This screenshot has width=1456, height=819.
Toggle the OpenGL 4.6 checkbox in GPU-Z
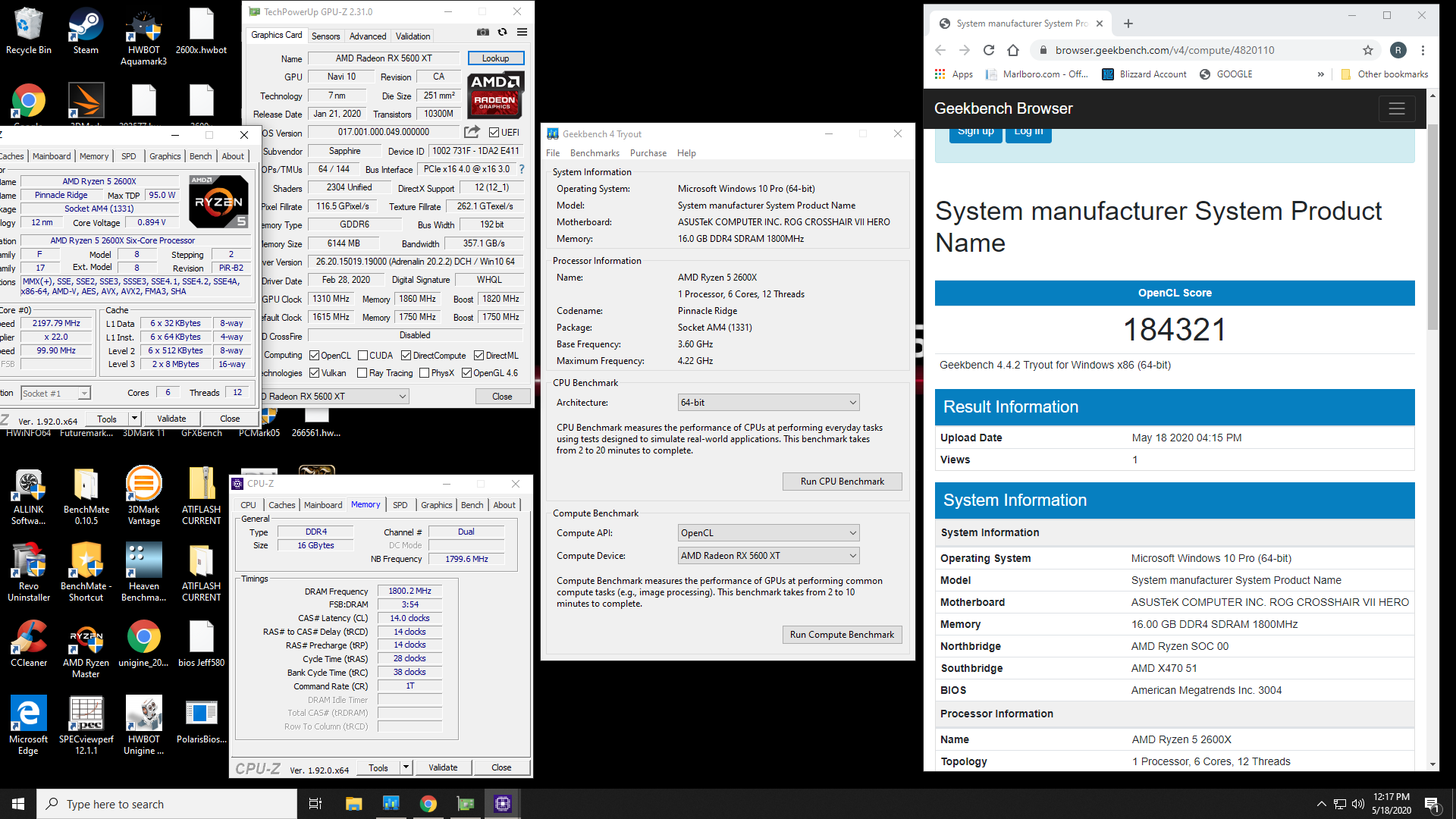(x=466, y=373)
